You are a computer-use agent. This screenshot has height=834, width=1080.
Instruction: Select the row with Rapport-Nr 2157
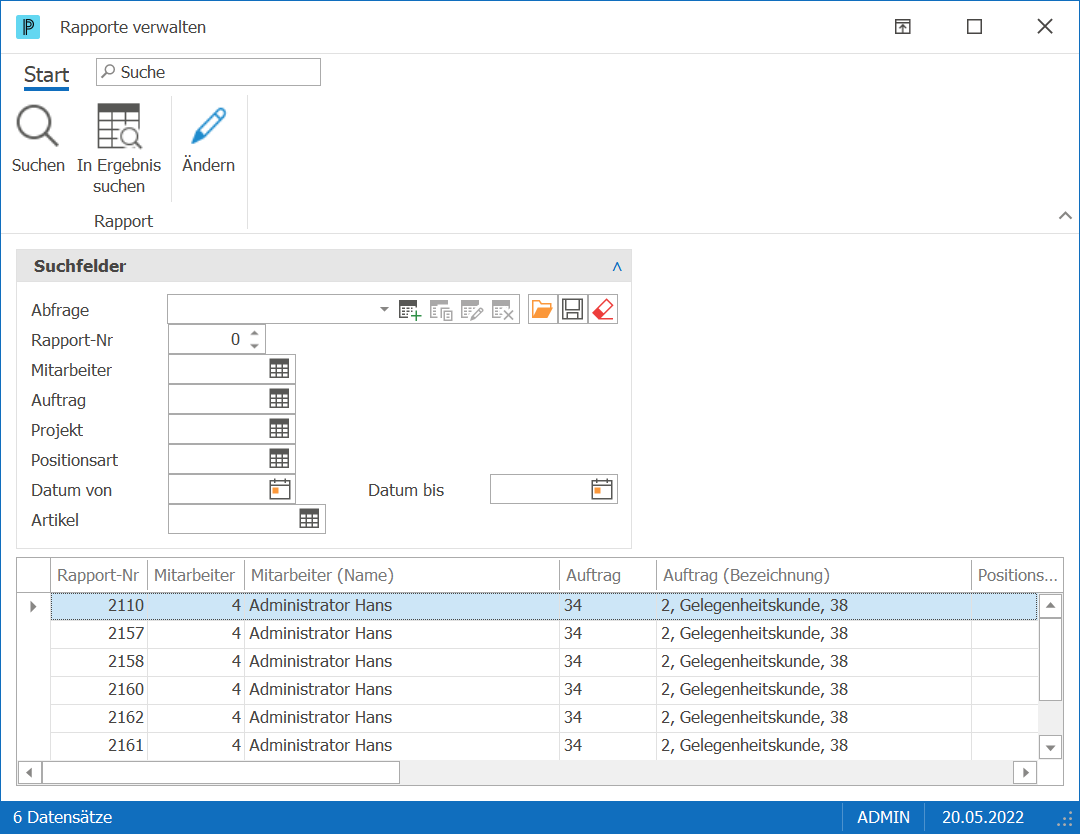[x=544, y=634]
